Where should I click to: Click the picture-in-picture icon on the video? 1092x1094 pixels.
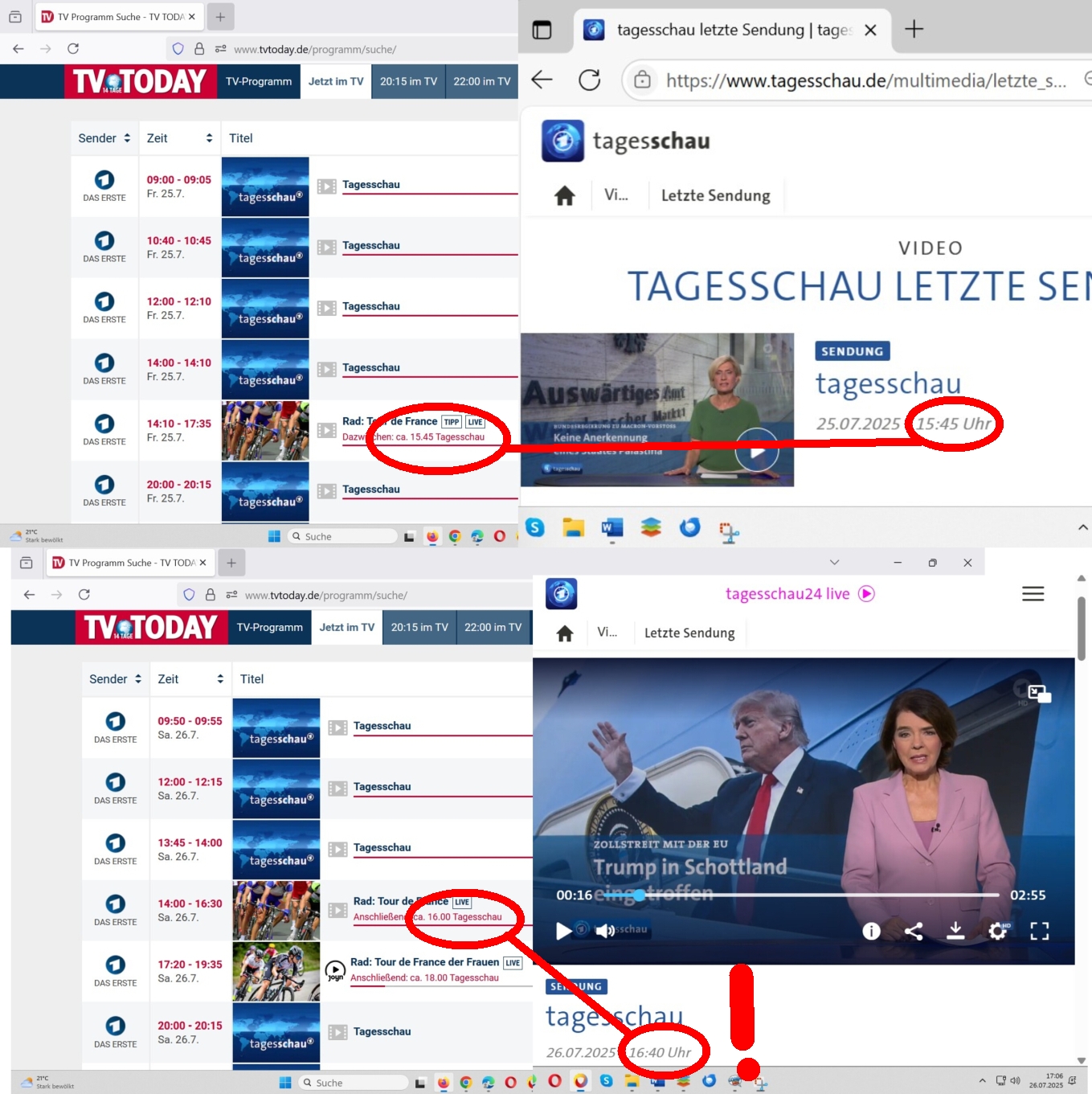pos(1039,694)
